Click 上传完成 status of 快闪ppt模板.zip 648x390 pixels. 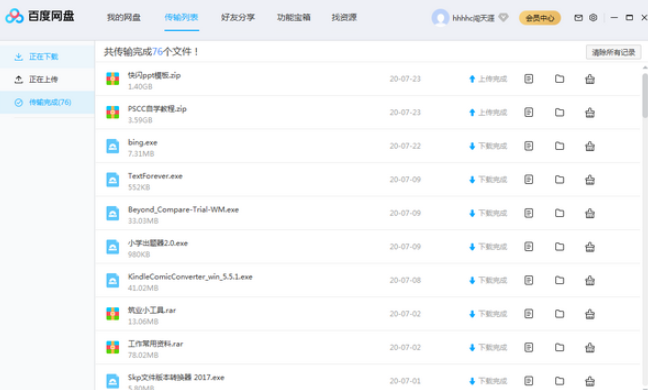488,79
